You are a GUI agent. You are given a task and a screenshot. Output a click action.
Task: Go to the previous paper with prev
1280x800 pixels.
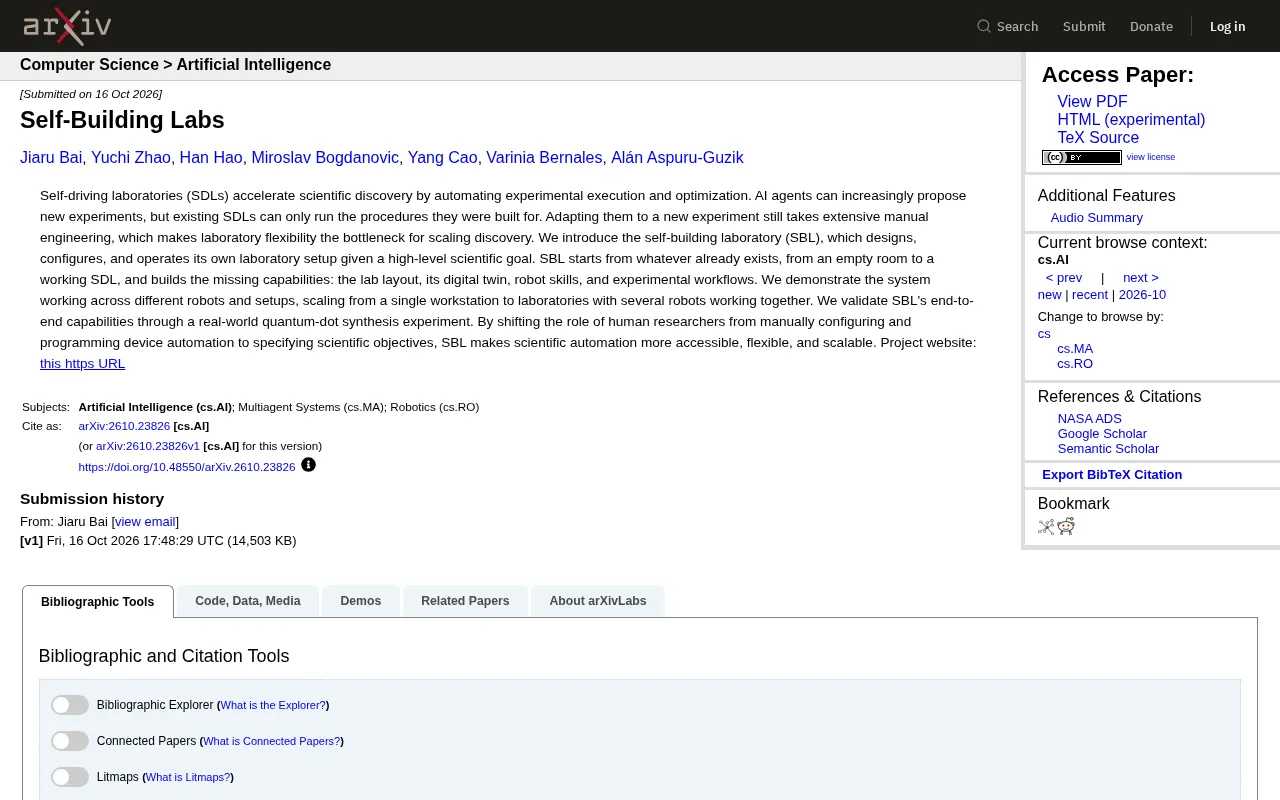point(1064,278)
